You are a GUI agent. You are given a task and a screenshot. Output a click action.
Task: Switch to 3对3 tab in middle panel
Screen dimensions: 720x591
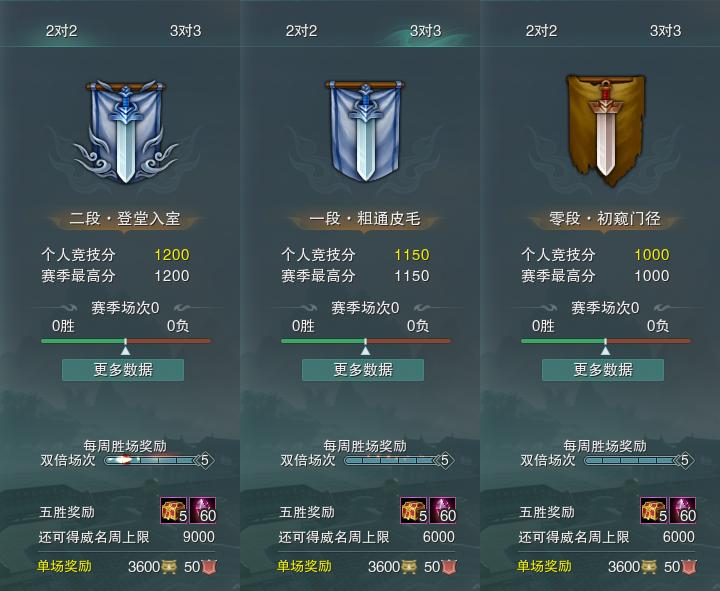(x=426, y=31)
